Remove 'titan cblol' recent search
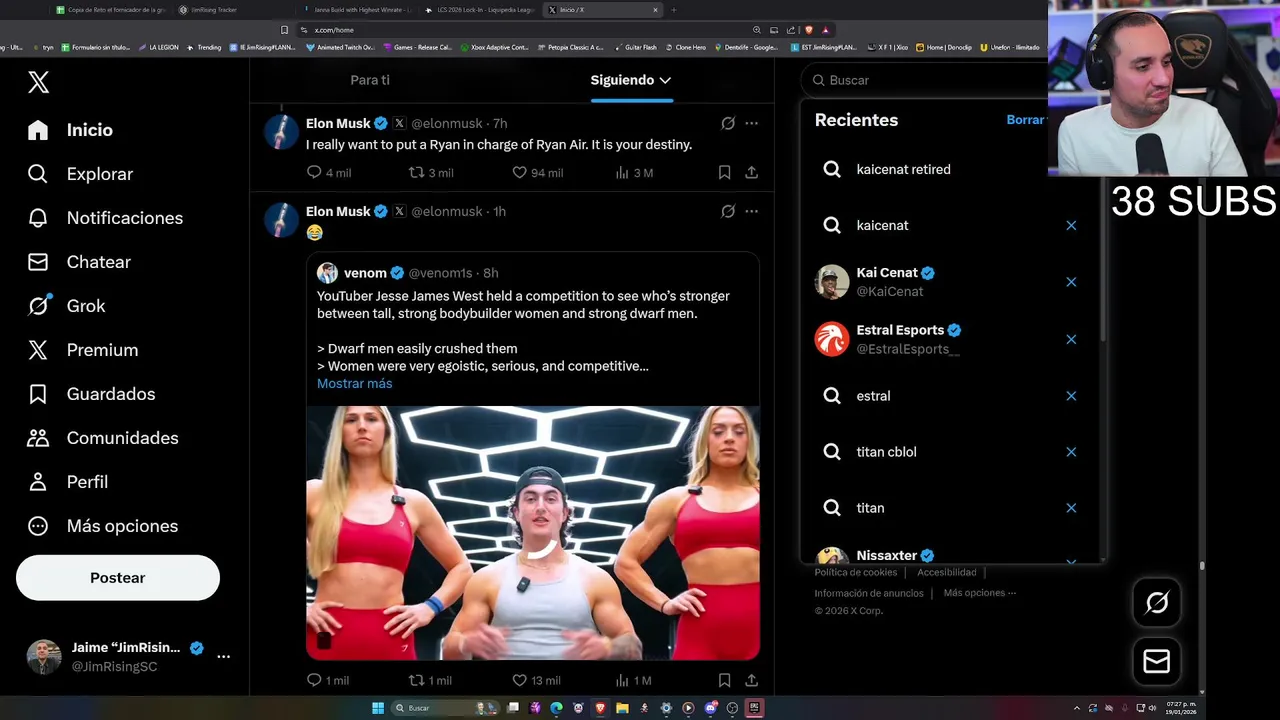 click(x=1071, y=452)
